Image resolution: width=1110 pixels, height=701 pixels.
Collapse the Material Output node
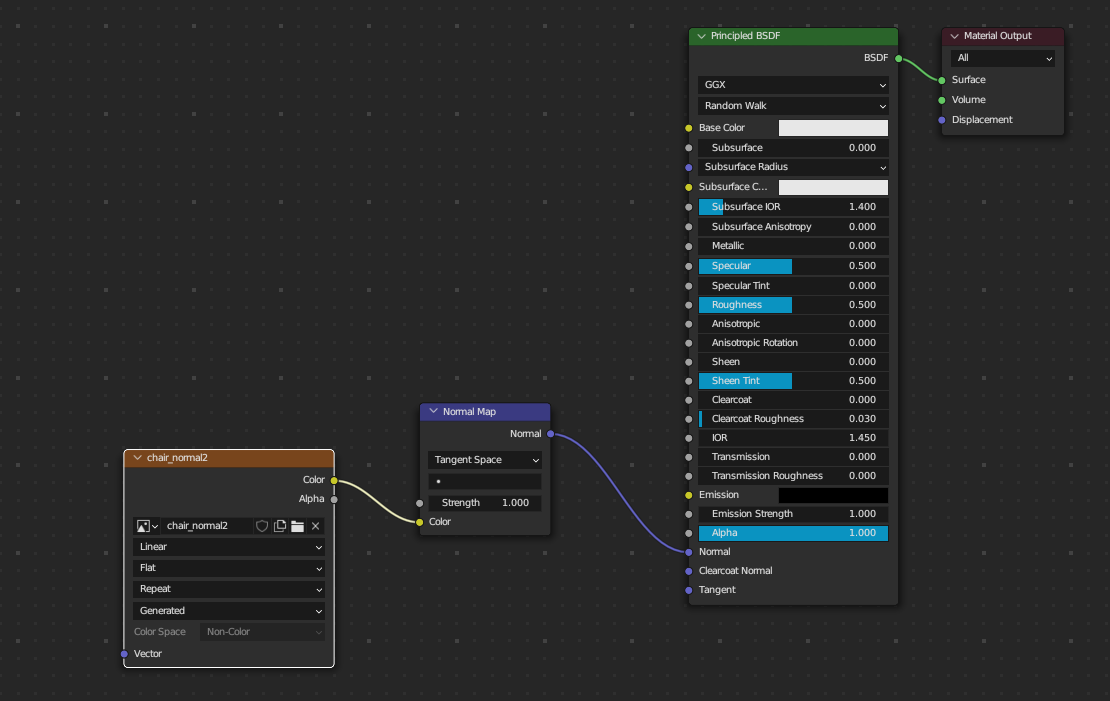coord(954,36)
